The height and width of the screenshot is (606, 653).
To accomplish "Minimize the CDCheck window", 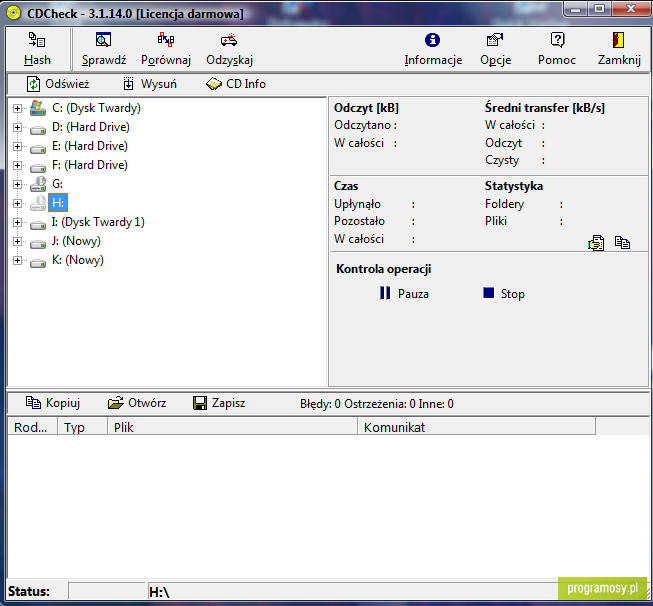I will pyautogui.click(x=576, y=9).
